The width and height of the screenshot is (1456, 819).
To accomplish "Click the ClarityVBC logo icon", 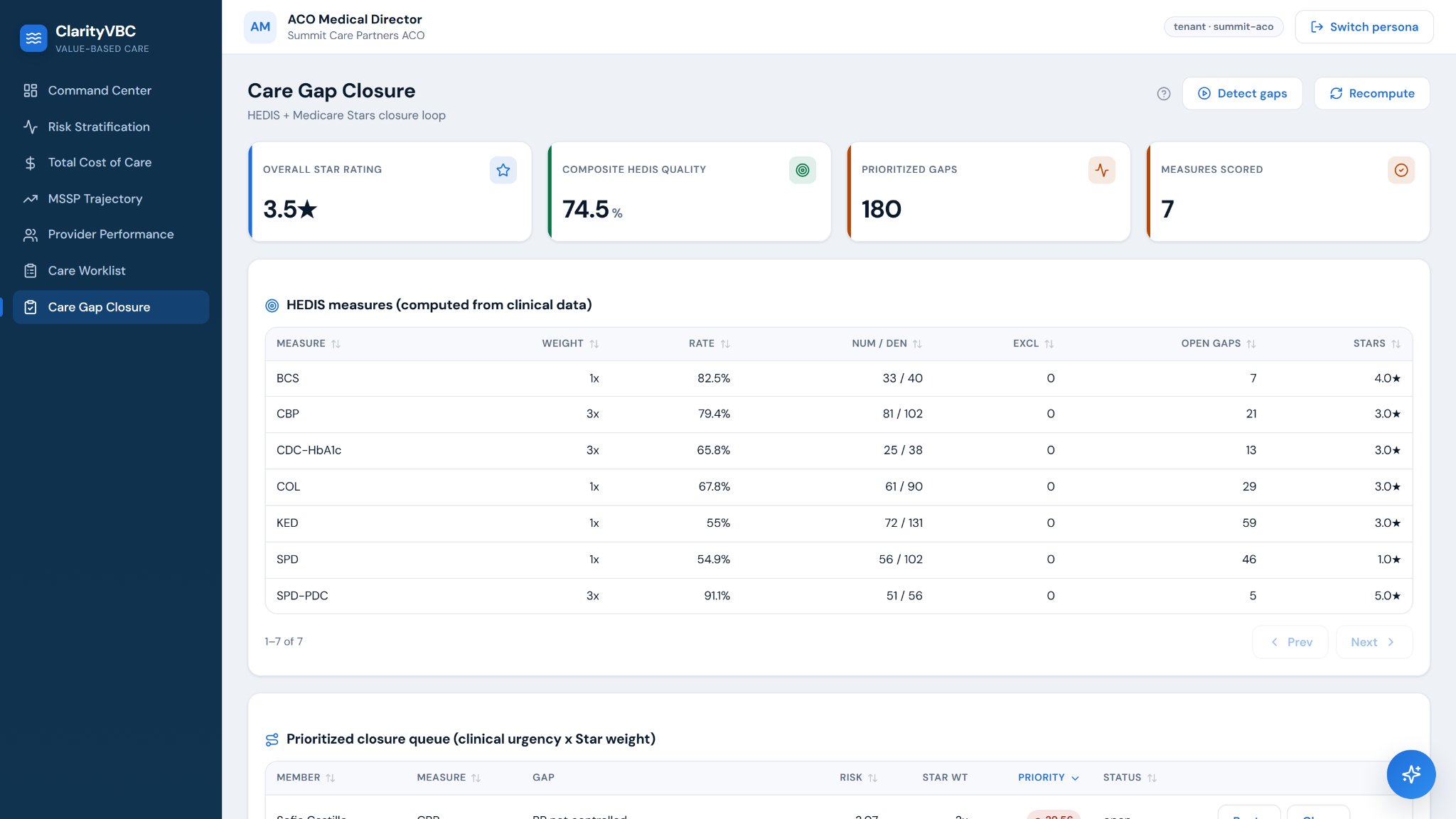I will (x=33, y=38).
